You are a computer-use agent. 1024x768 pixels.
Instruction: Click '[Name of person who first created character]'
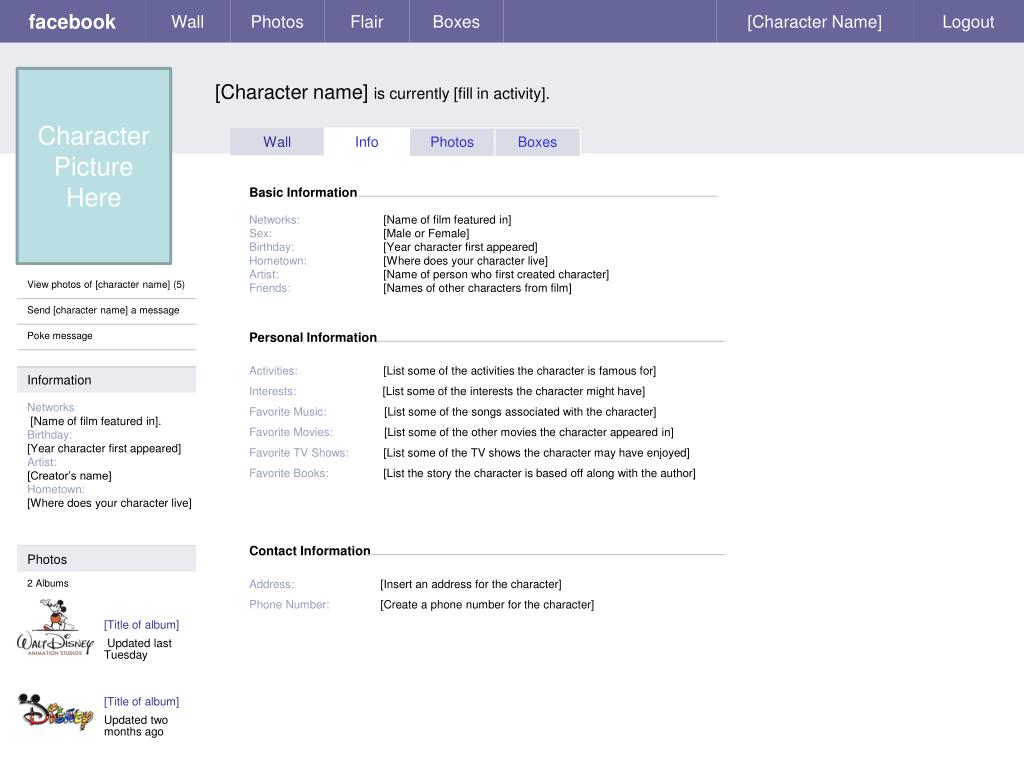(496, 275)
